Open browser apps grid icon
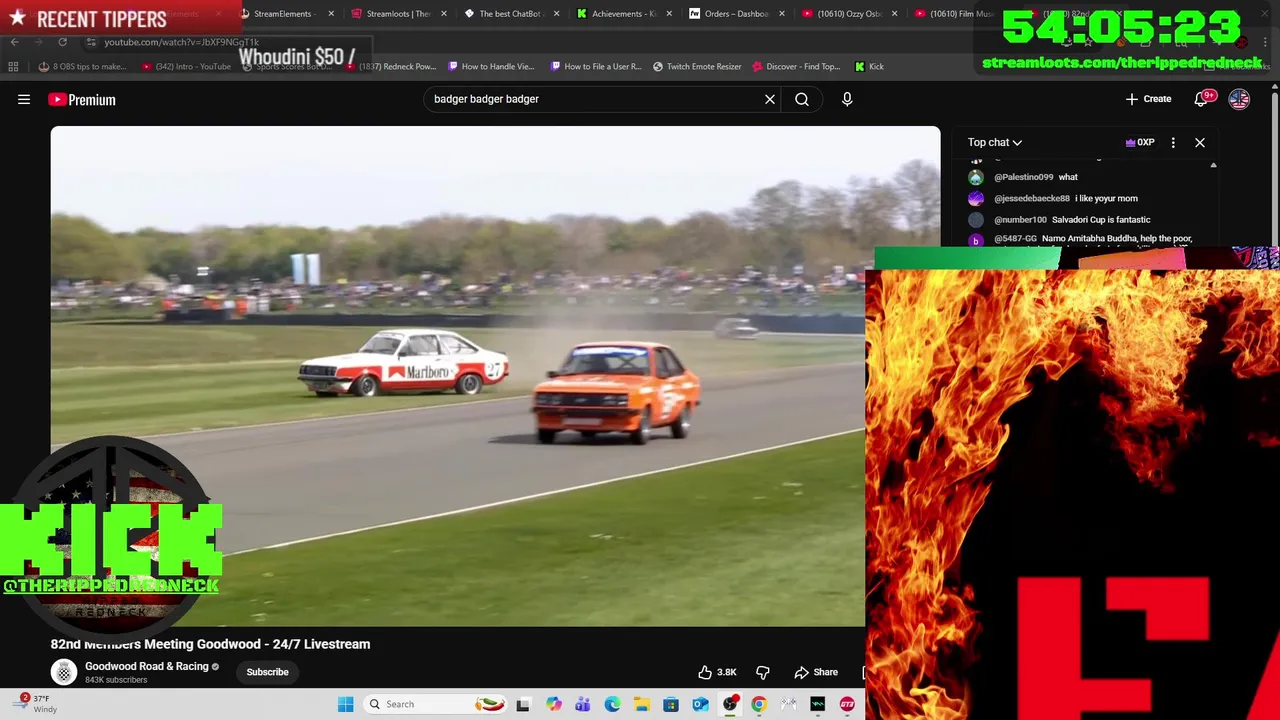 pos(13,67)
